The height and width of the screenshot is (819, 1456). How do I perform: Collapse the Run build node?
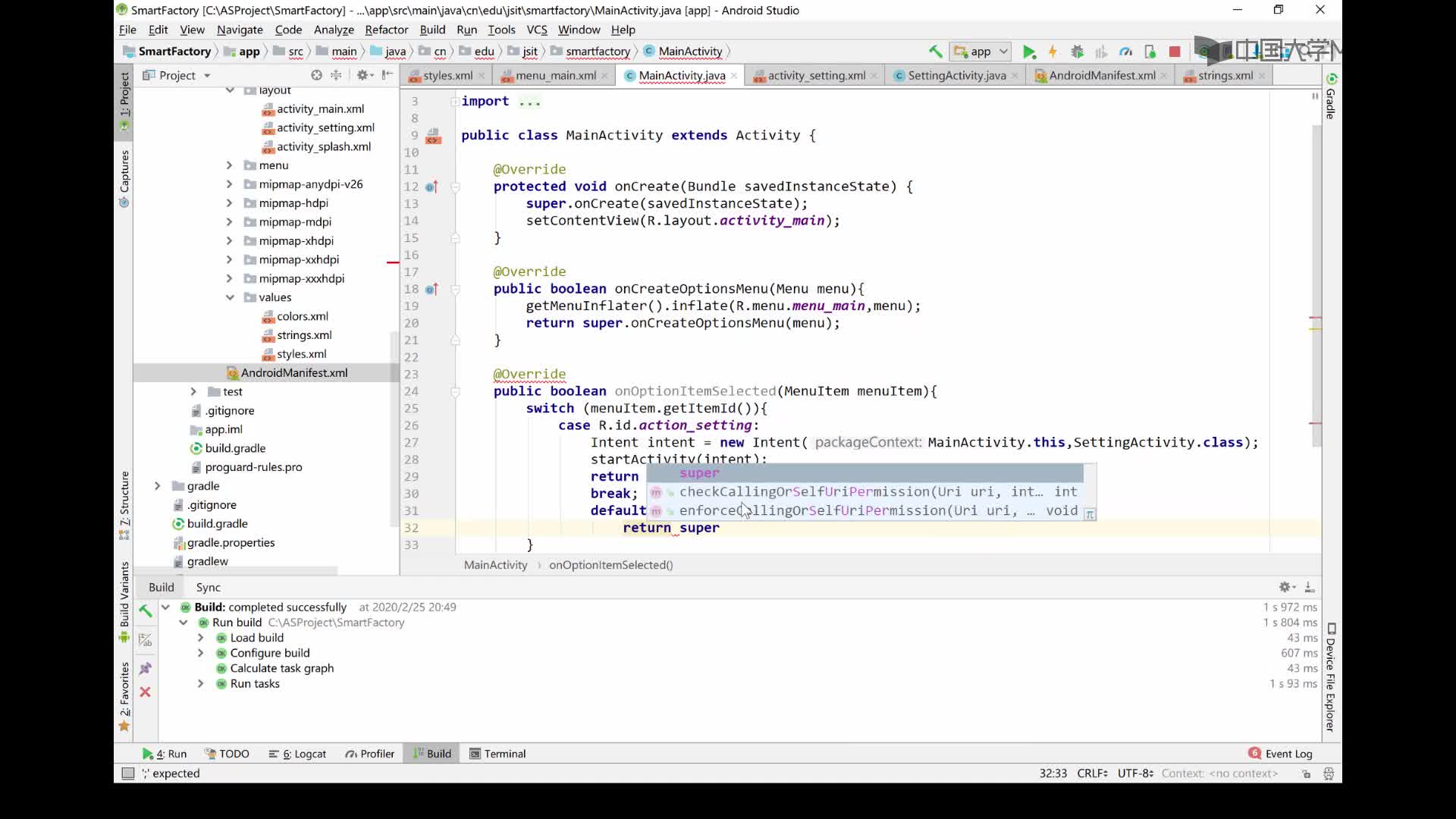point(183,623)
